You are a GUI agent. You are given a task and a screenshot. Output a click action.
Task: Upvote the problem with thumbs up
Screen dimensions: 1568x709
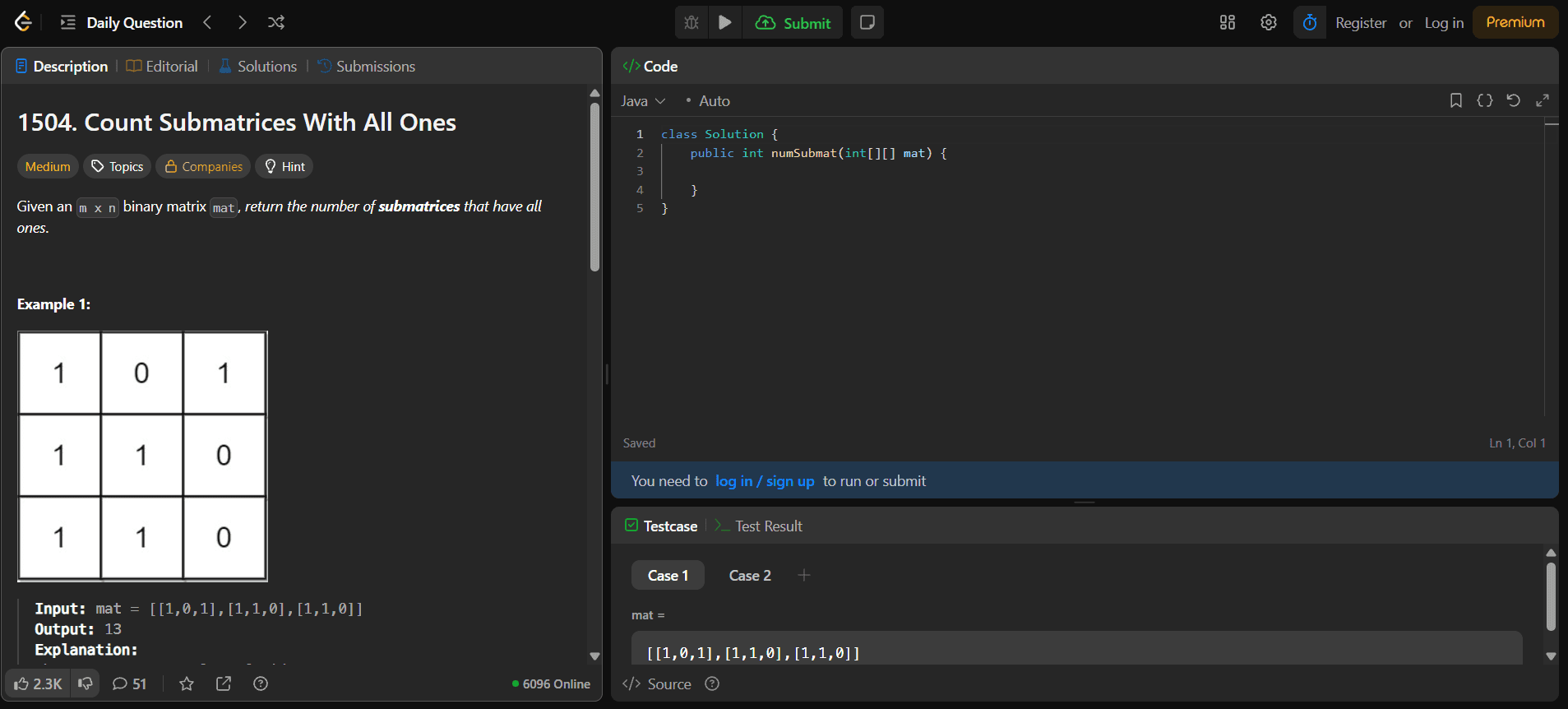point(38,684)
